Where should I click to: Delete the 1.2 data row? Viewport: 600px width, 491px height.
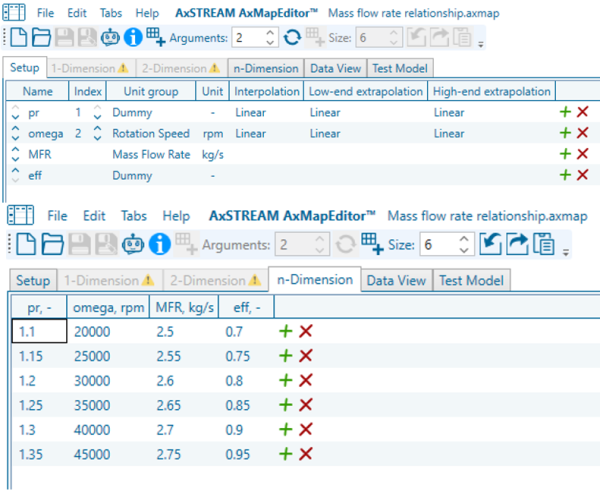click(306, 380)
